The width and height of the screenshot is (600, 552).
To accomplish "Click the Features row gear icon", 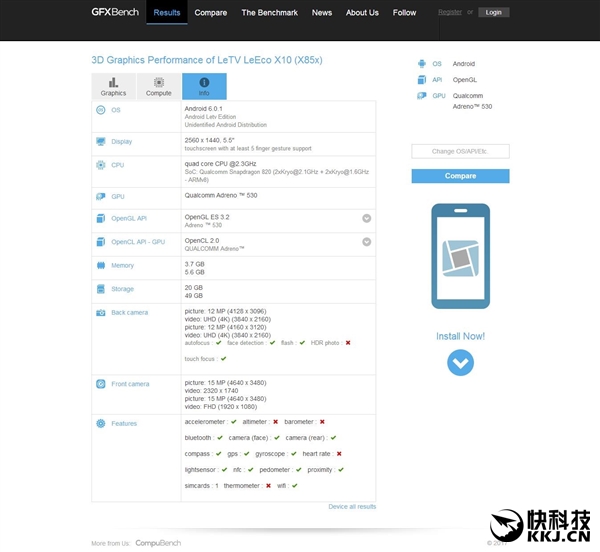I will pos(101,423).
